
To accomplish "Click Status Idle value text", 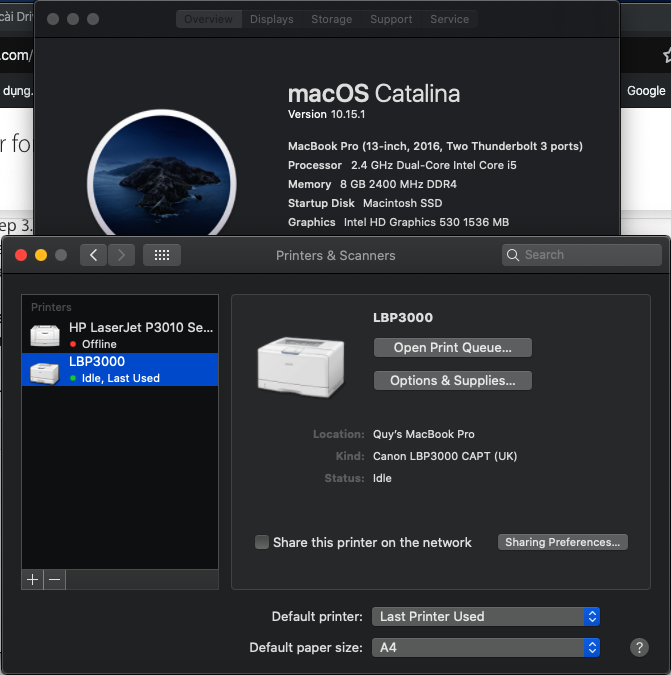I will 382,478.
